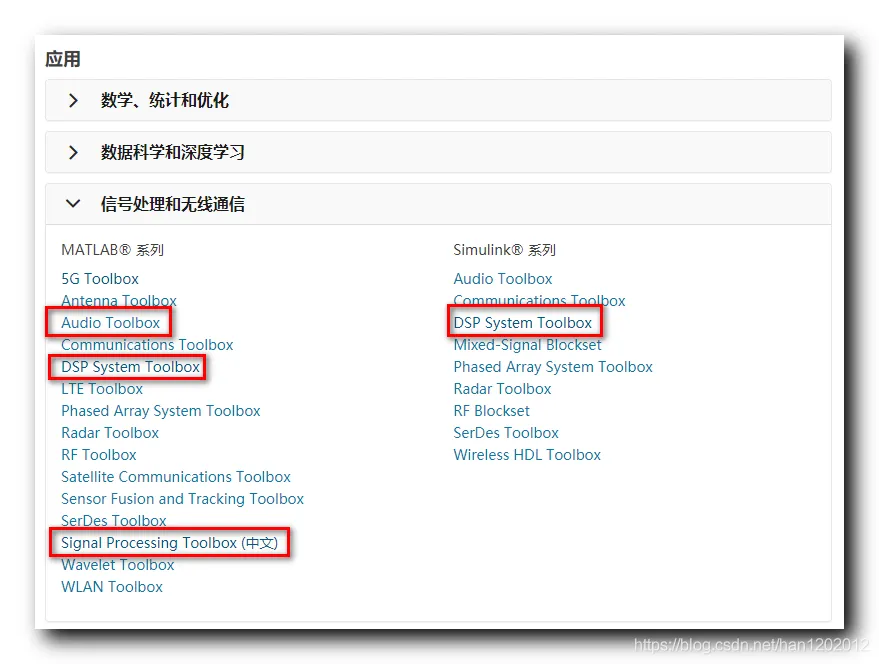The height and width of the screenshot is (664, 879).
Task: Expand the 数学、统计和优化 section
Action: point(438,100)
